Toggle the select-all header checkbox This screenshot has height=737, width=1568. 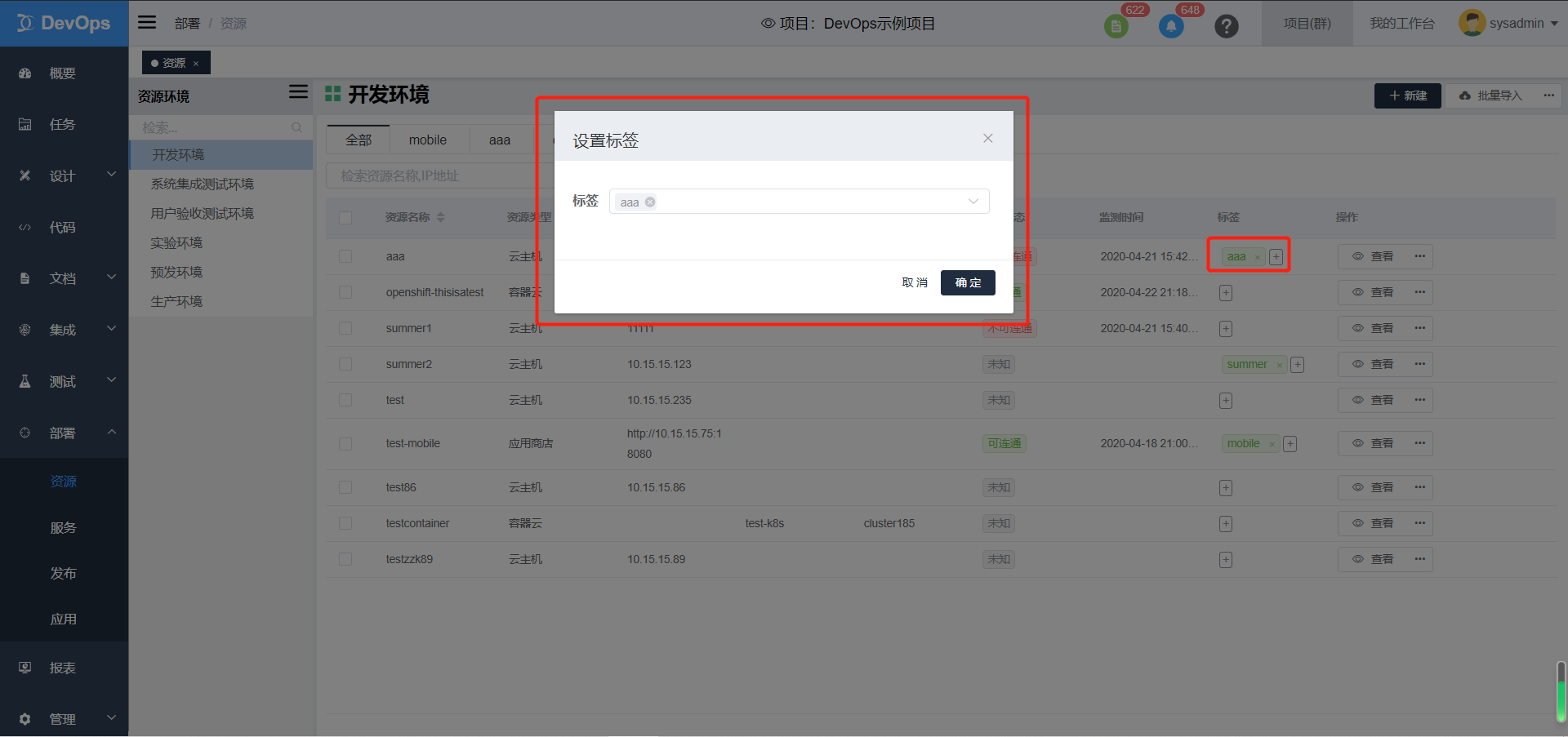click(345, 218)
